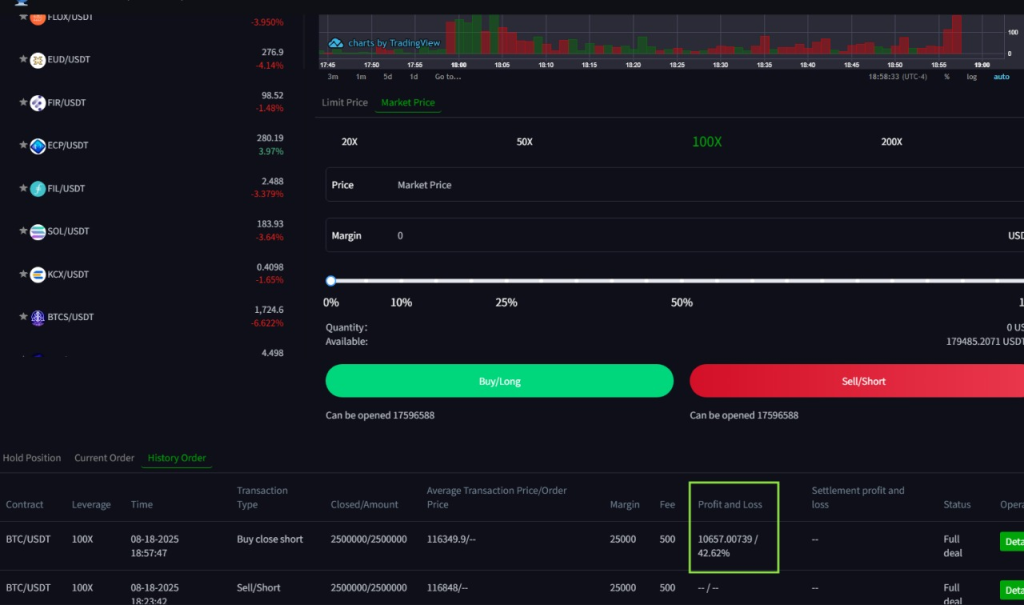Select 50X leverage option
1024x605 pixels.
tap(524, 142)
